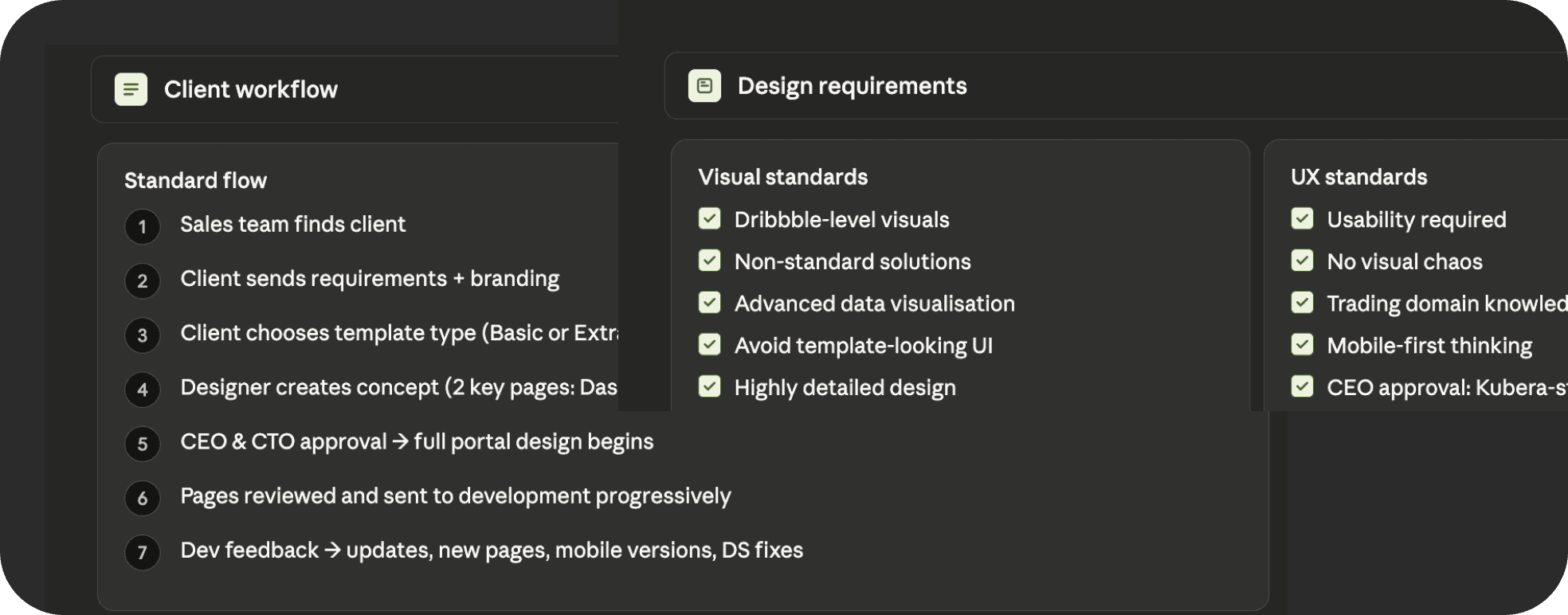
Task: Click the Design requirements title
Action: [852, 86]
